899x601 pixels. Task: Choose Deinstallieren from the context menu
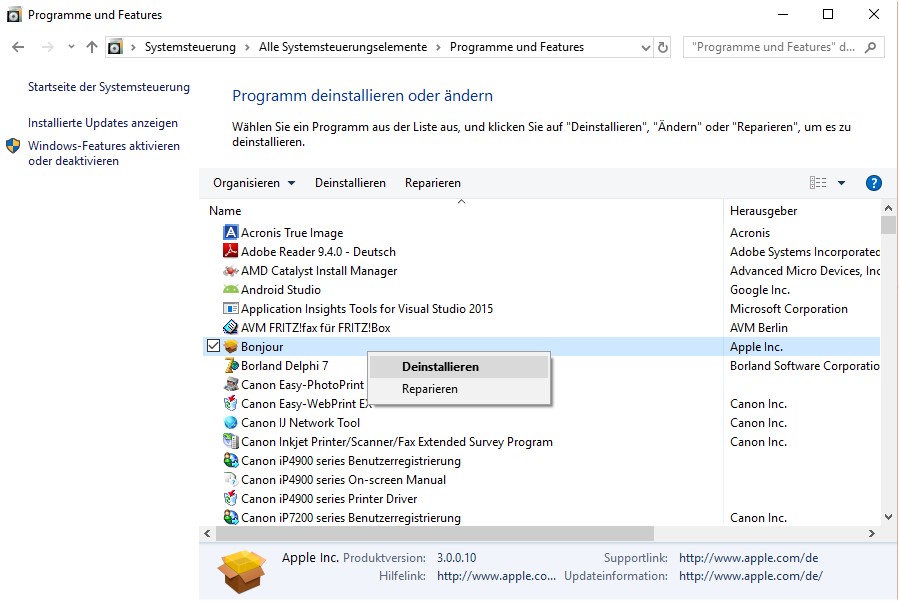pyautogui.click(x=459, y=366)
